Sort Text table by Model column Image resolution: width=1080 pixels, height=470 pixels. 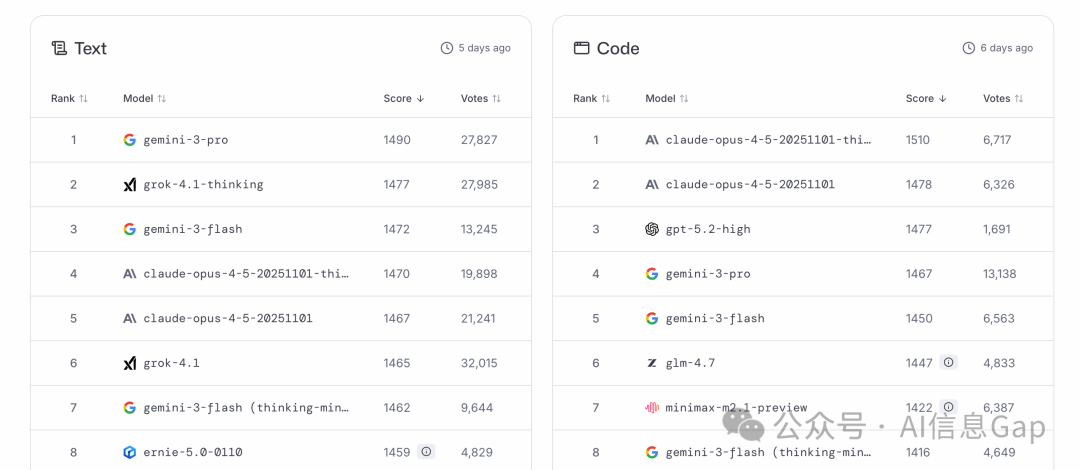pyautogui.click(x=144, y=98)
